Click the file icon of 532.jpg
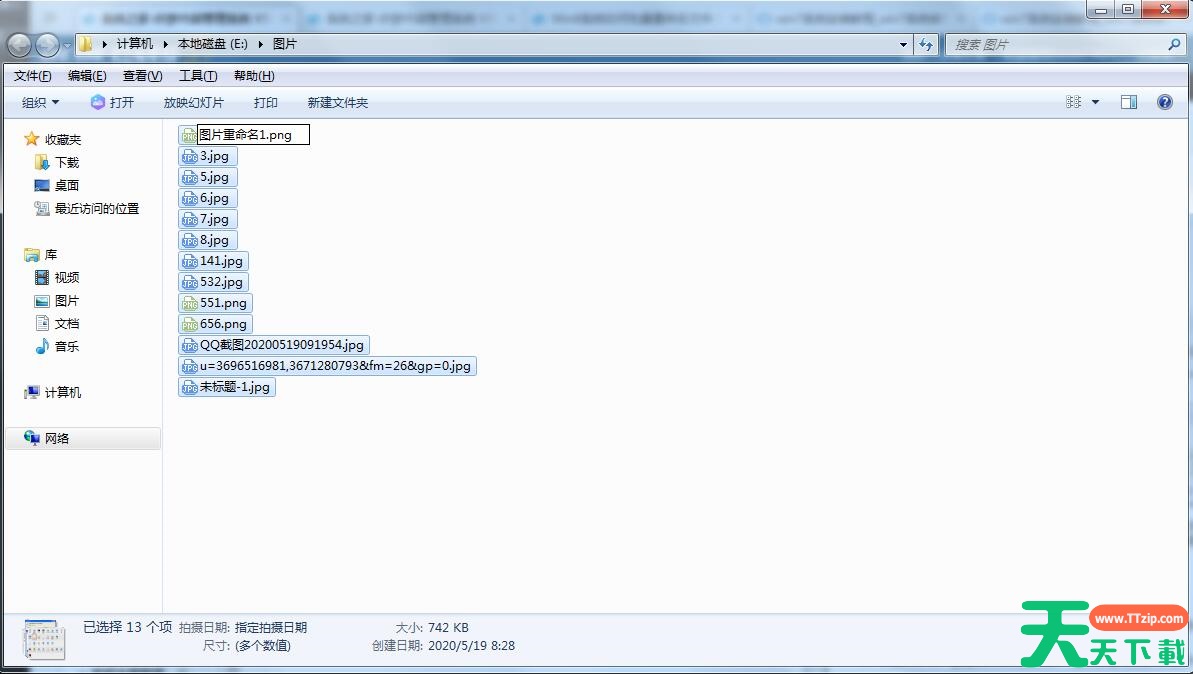 (189, 282)
